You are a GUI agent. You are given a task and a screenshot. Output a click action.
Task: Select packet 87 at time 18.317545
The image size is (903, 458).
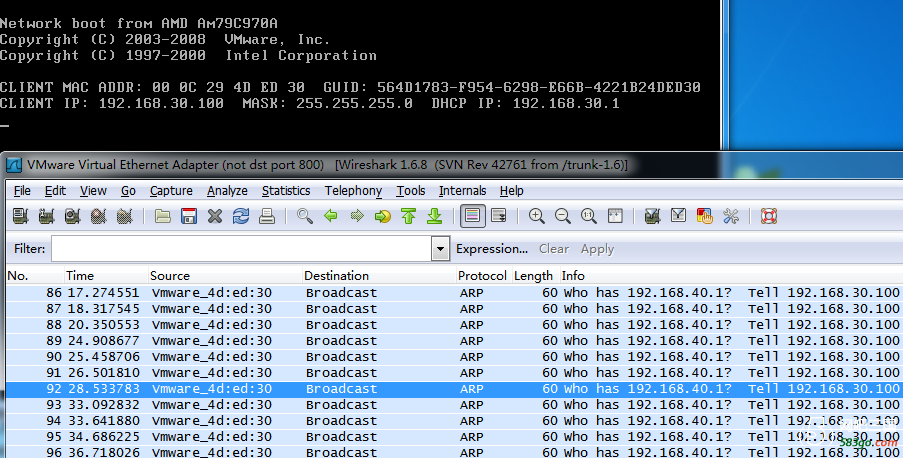coord(454,309)
